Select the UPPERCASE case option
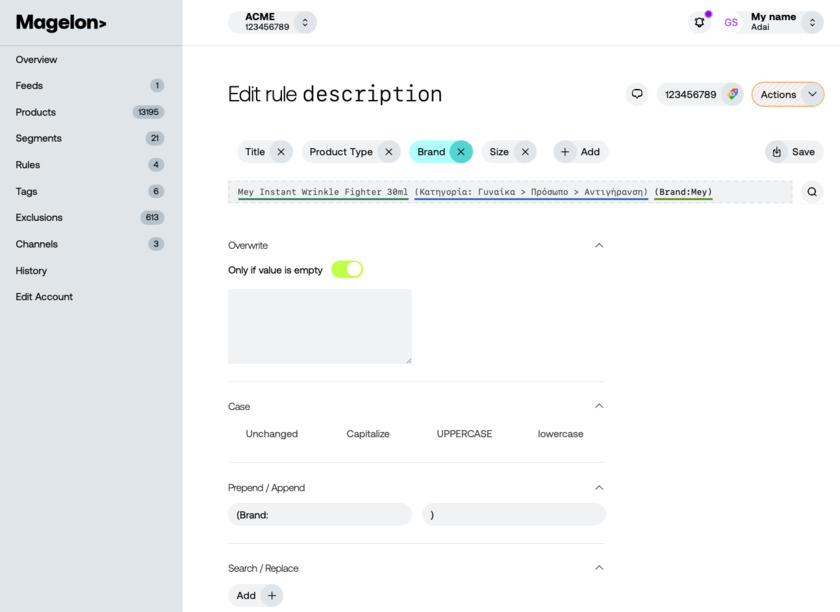This screenshot has width=840, height=612. [464, 434]
